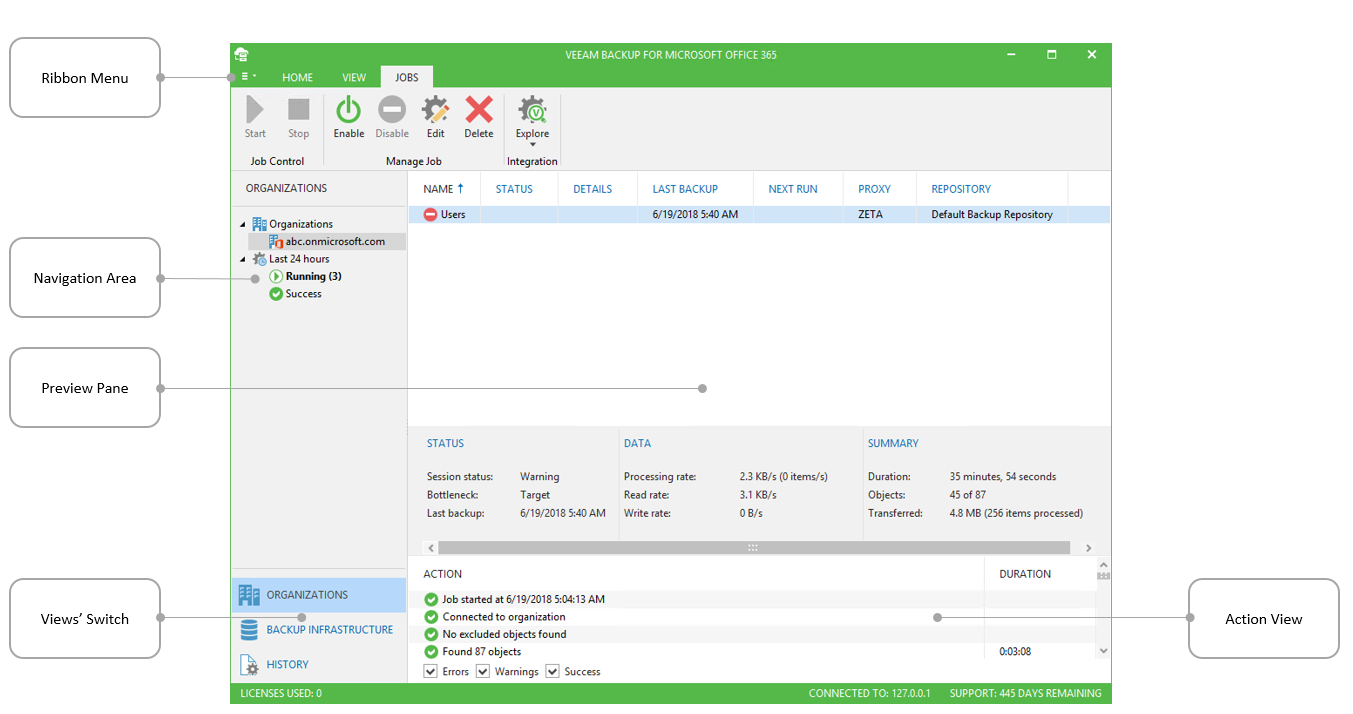This screenshot has height=714, width=1353.
Task: Click '6/19/2018 5:40 AM' in Users row
Action: 695,214
